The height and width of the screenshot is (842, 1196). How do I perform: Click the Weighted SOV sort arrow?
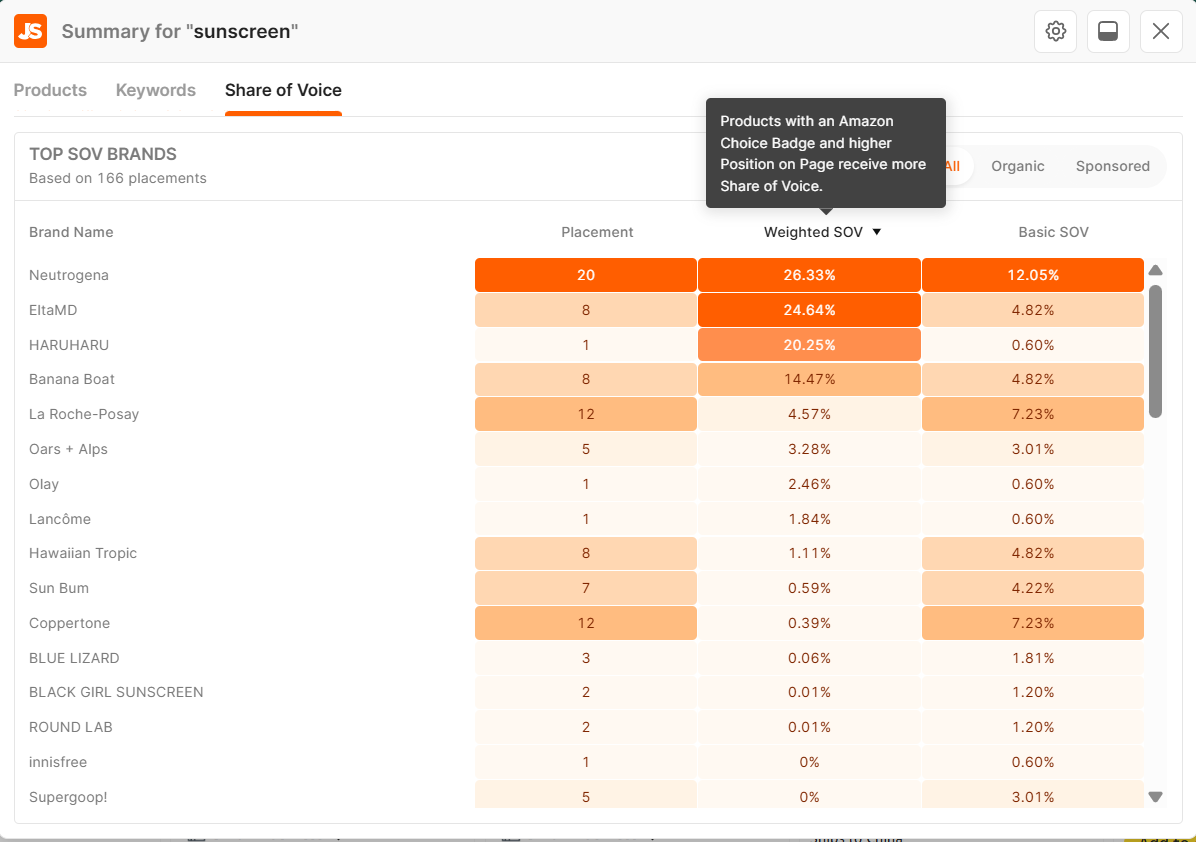(877, 232)
